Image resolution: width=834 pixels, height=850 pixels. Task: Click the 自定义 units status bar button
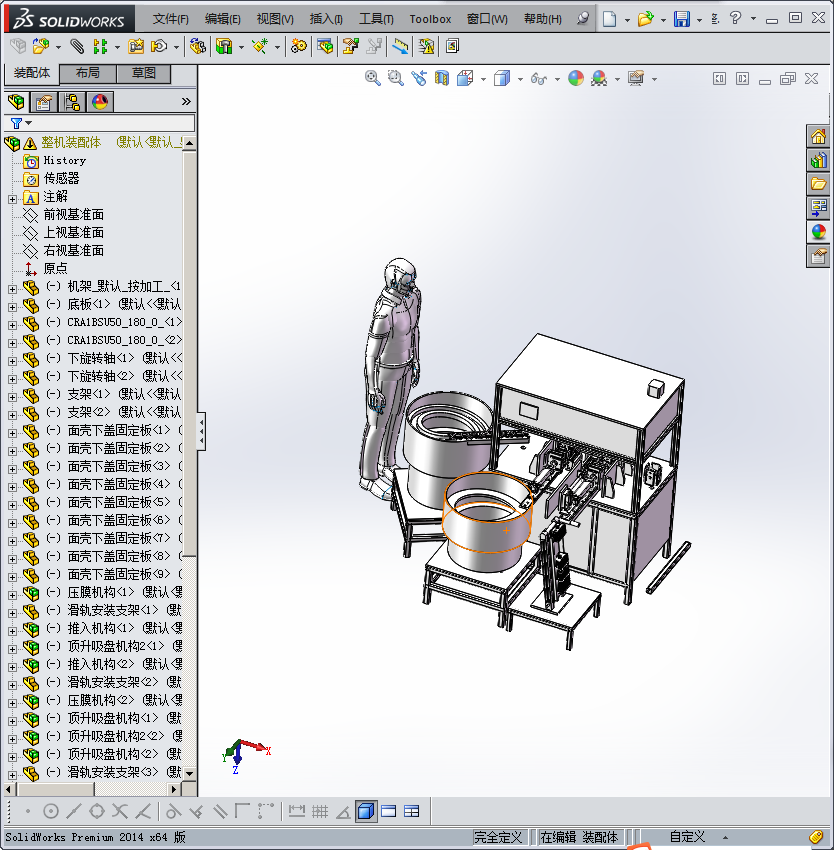pos(687,837)
